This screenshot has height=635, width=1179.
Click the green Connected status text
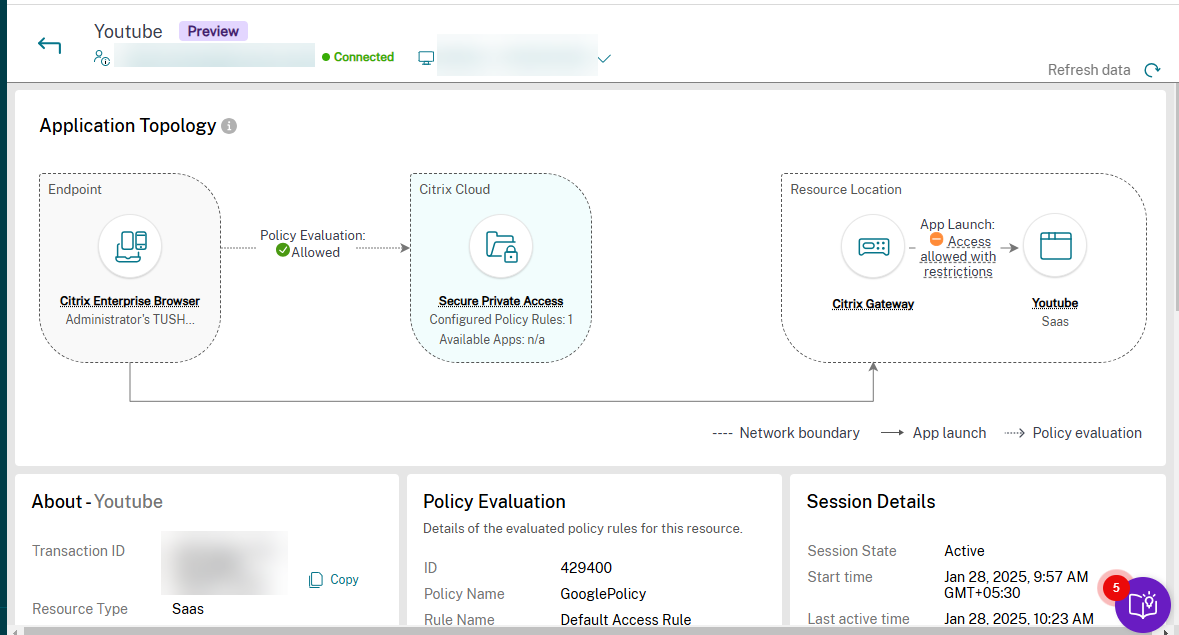[363, 57]
